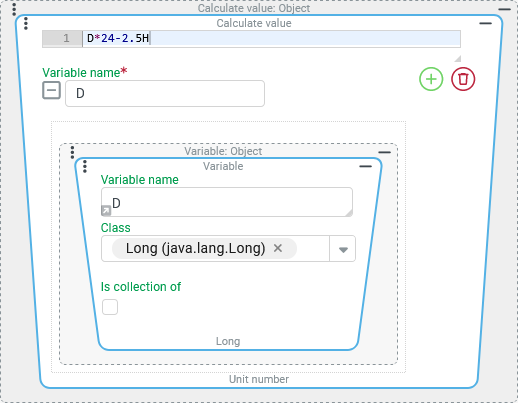Image resolution: width=518 pixels, height=403 pixels.
Task: Collapse the Variable: Object block
Action: pyautogui.click(x=384, y=152)
